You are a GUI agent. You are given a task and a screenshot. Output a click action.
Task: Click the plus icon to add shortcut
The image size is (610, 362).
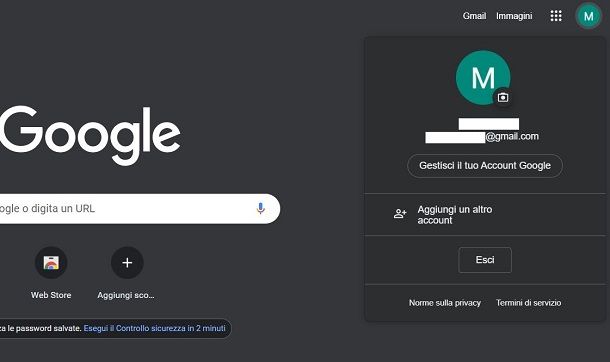point(127,262)
